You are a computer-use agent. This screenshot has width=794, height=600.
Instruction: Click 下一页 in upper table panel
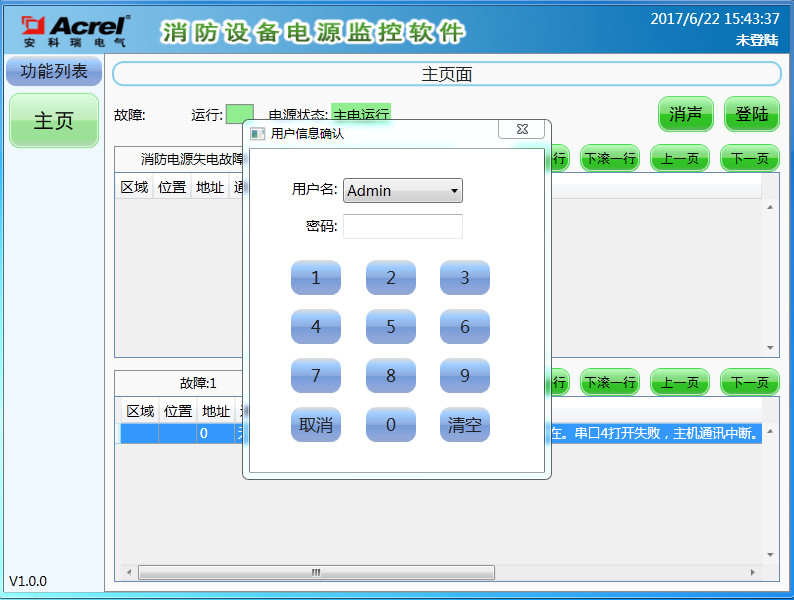click(749, 158)
